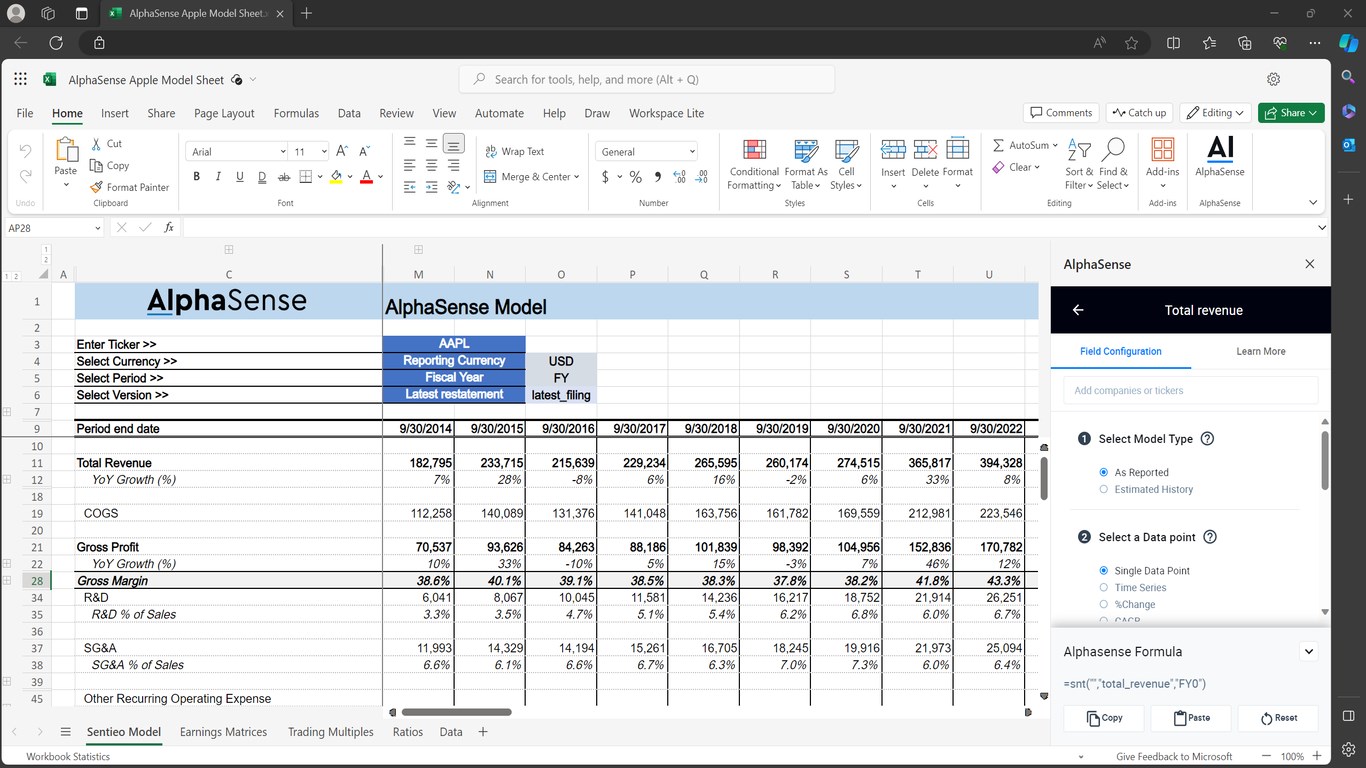Expand the General number format dropdown

coord(647,152)
